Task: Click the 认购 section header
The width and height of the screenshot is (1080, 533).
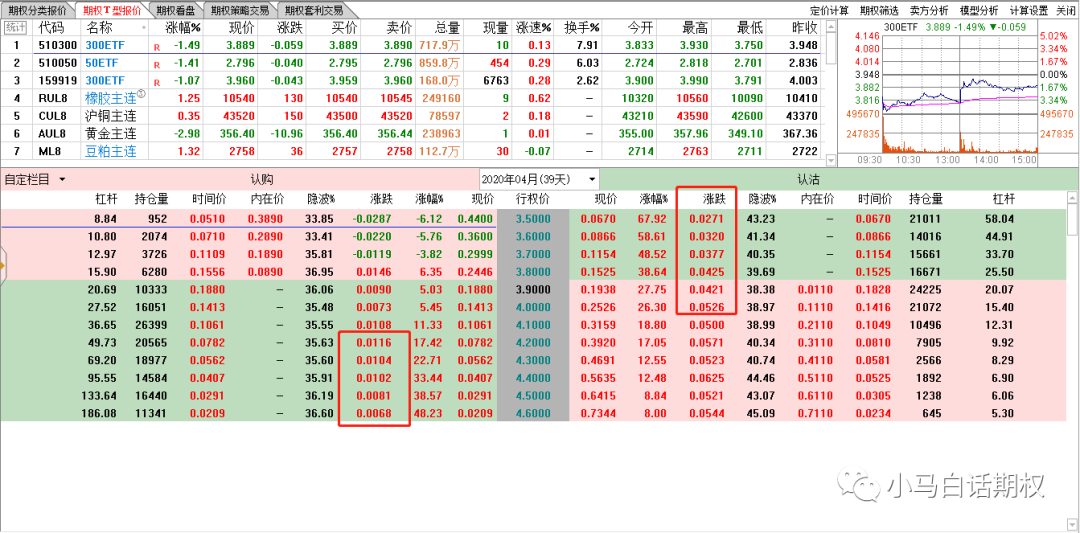Action: [x=262, y=180]
